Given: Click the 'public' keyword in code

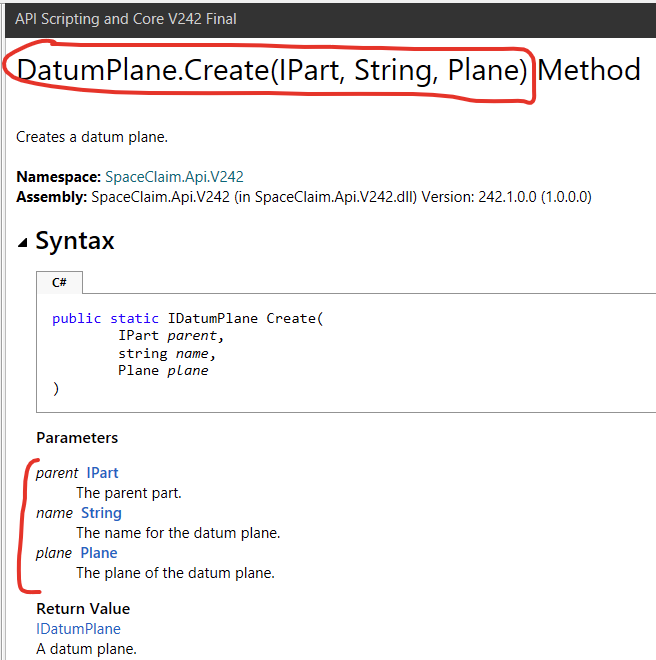Looking at the screenshot, I should pyautogui.click(x=77, y=319).
